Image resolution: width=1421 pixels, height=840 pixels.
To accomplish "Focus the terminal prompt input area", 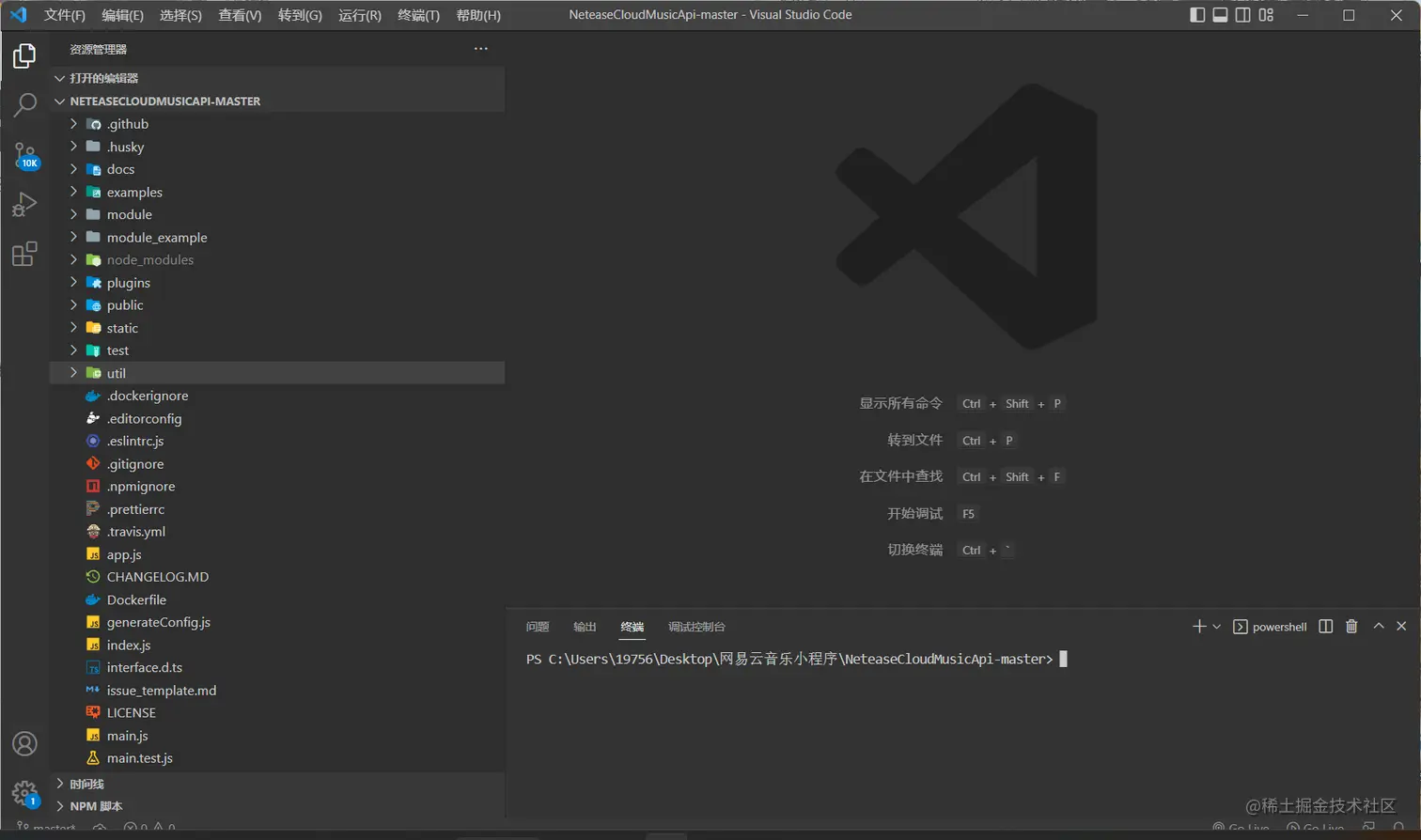I will tap(1063, 659).
